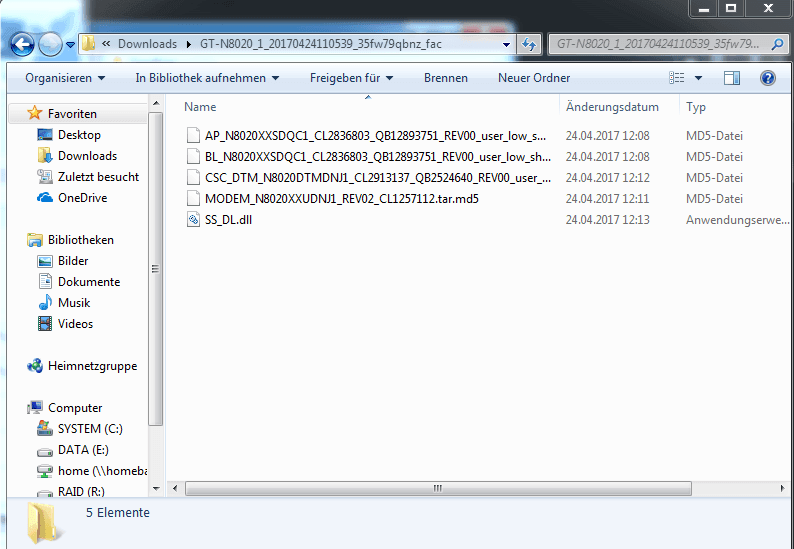Select Bibliotheken in navigation pane

pyautogui.click(x=81, y=240)
